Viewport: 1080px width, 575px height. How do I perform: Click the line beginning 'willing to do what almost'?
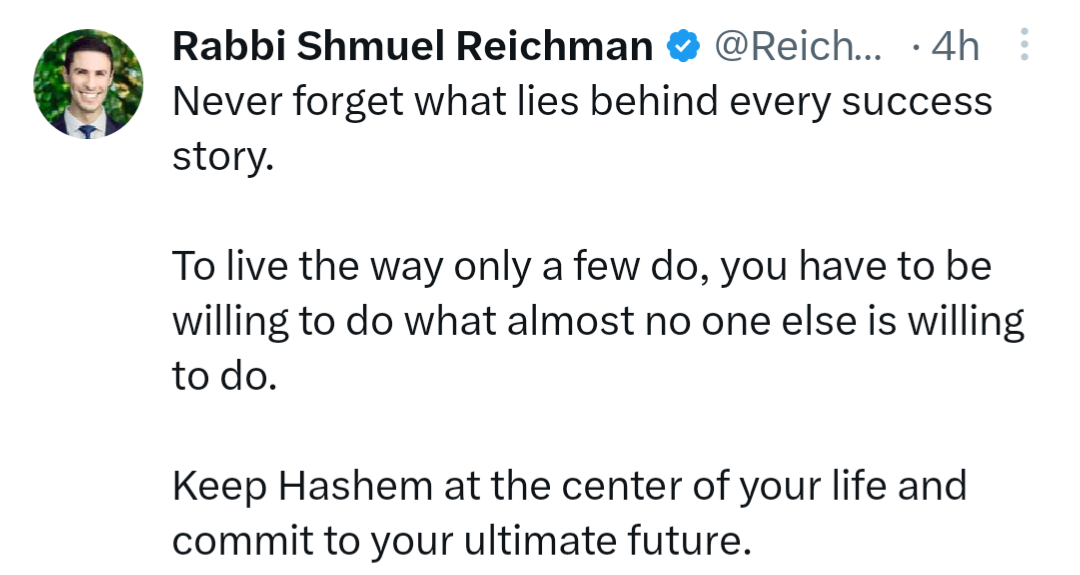tap(599, 322)
